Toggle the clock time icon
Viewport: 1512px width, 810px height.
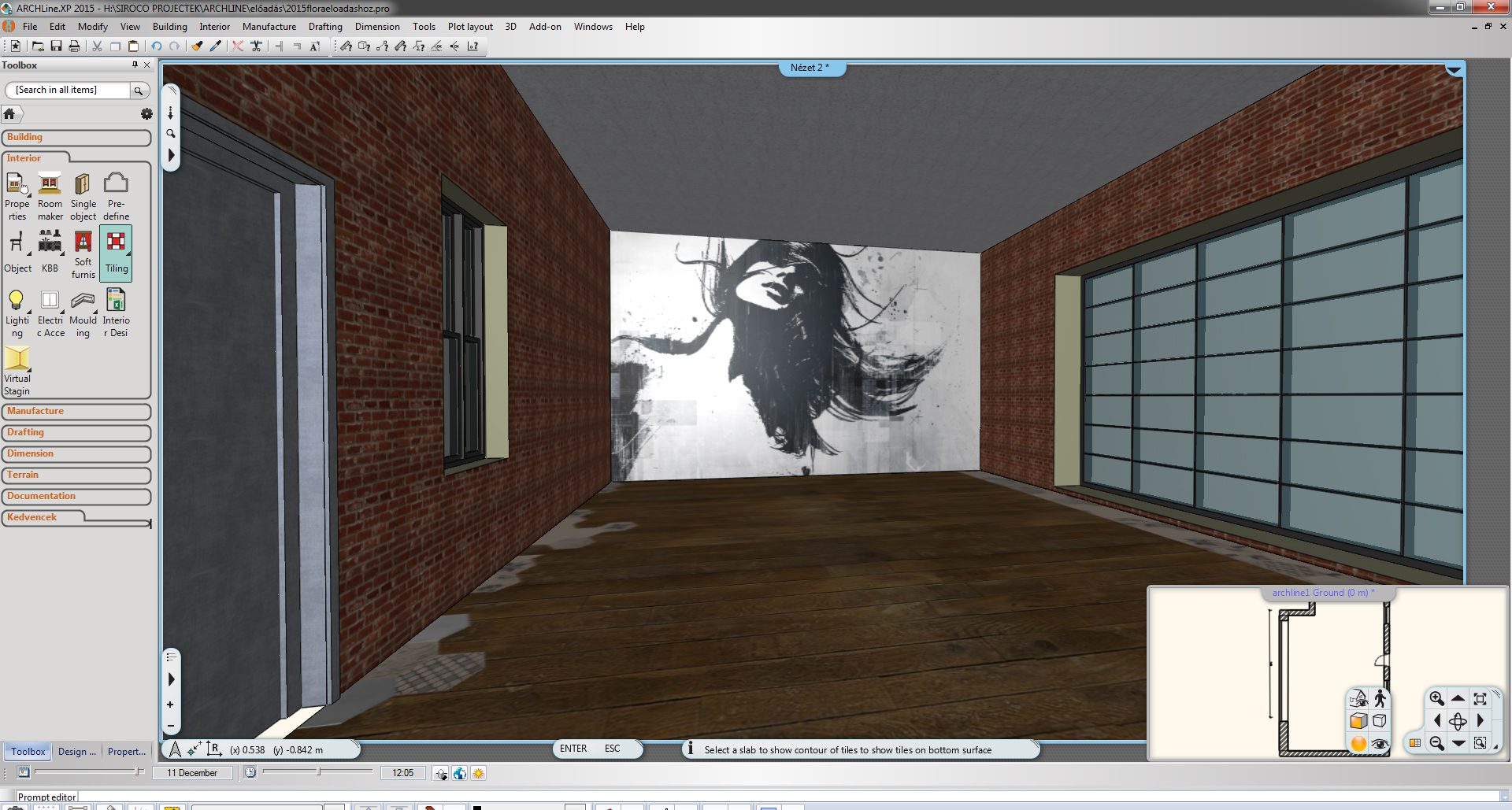click(x=250, y=773)
